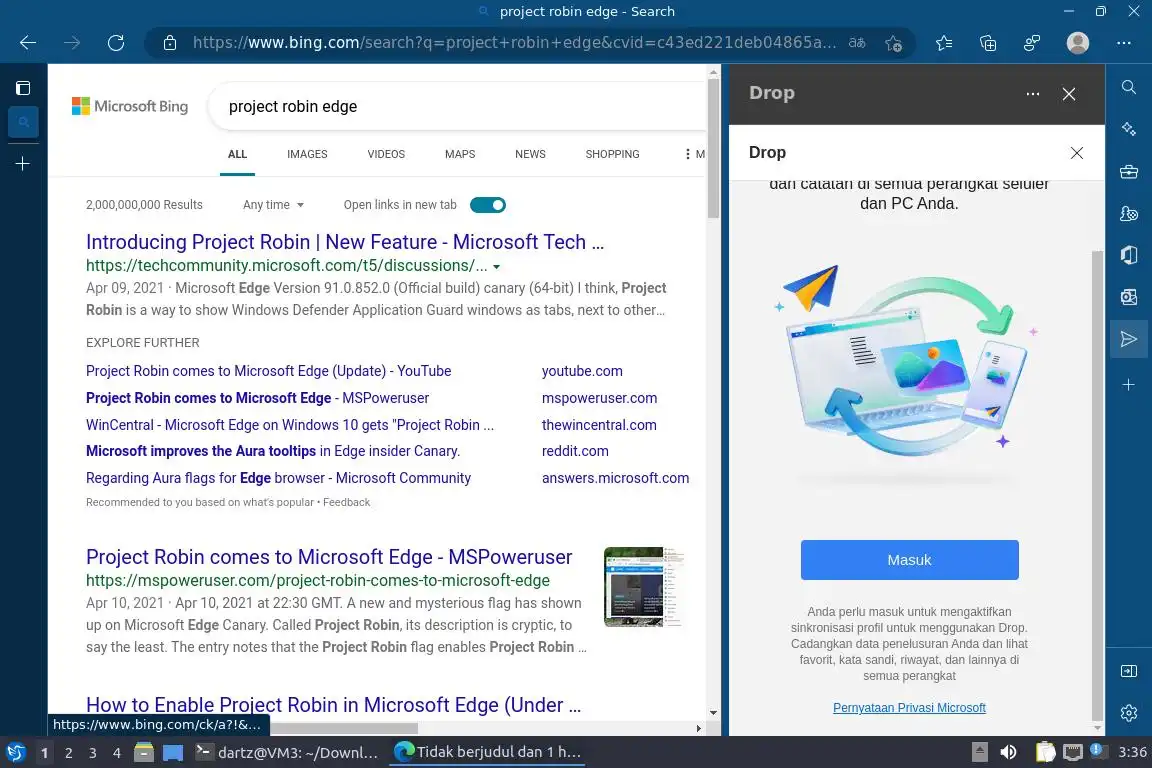Open the sidebar Games icon

[1129, 213]
